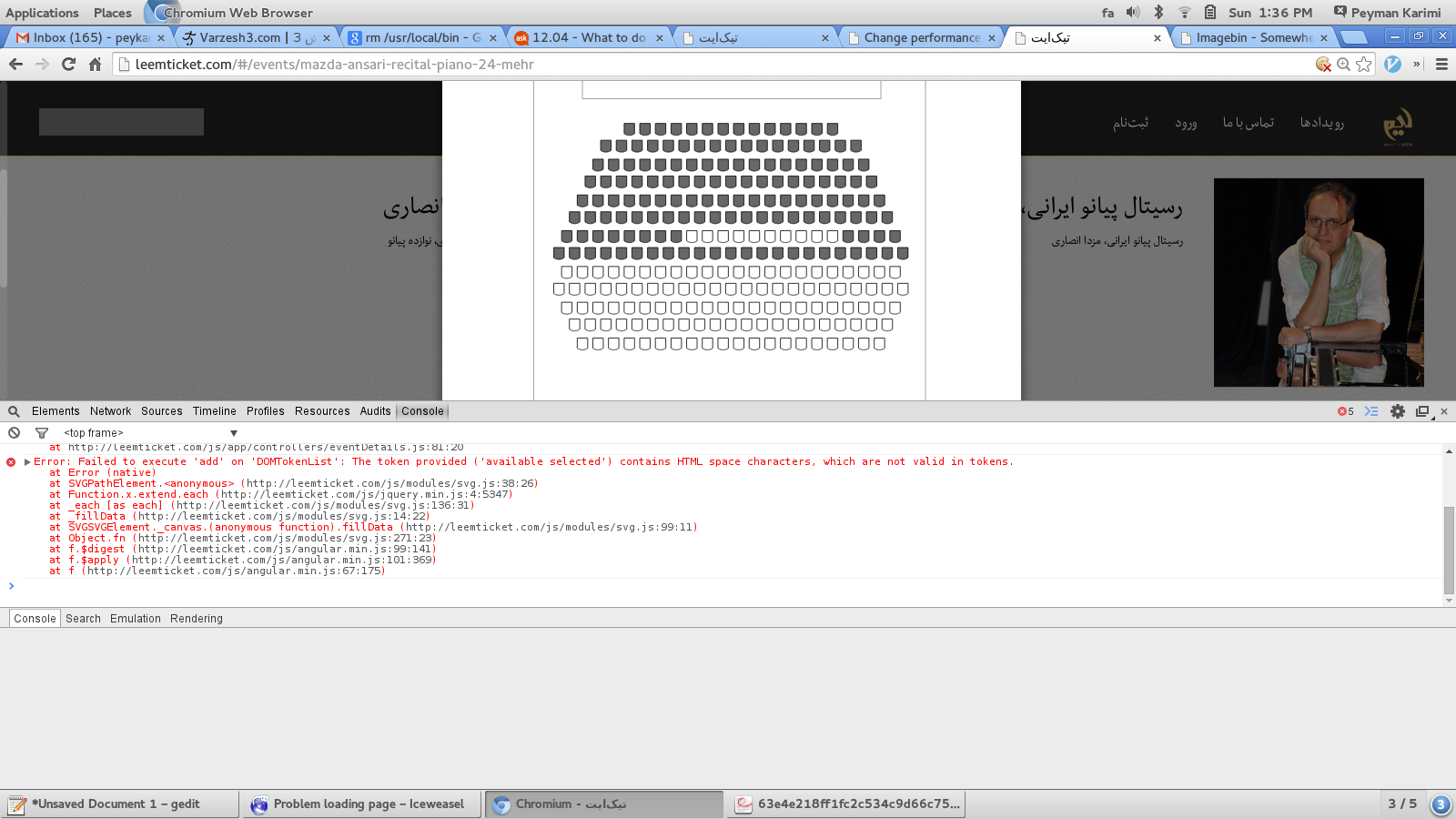Viewport: 1456px width, 819px height.
Task: Open the jquery.min.js:4:5347 source link
Action: (x=366, y=495)
